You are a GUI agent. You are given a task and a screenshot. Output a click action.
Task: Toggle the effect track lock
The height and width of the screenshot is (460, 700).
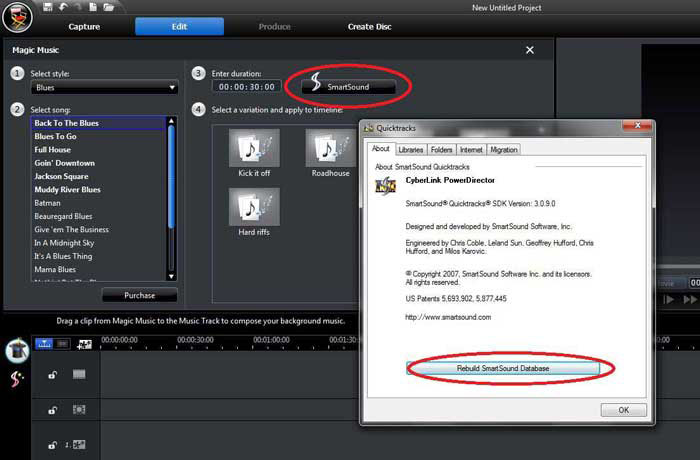[x=52, y=410]
